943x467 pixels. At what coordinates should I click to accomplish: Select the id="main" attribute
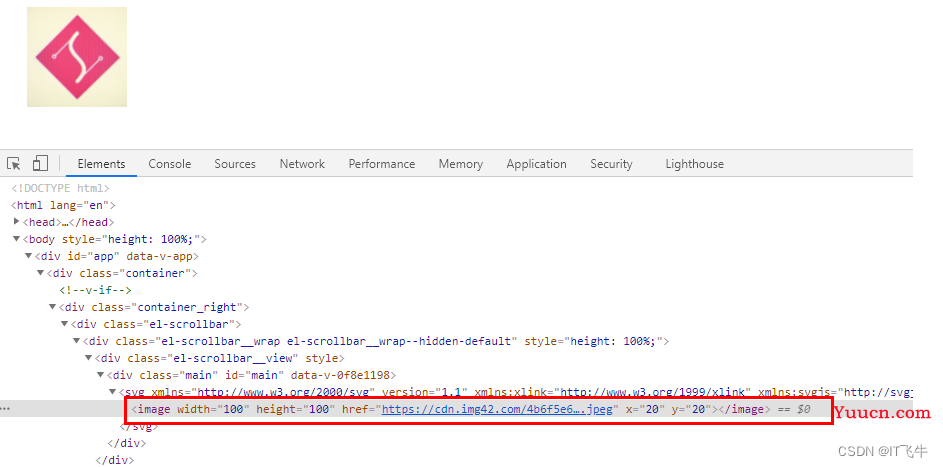click(x=257, y=375)
